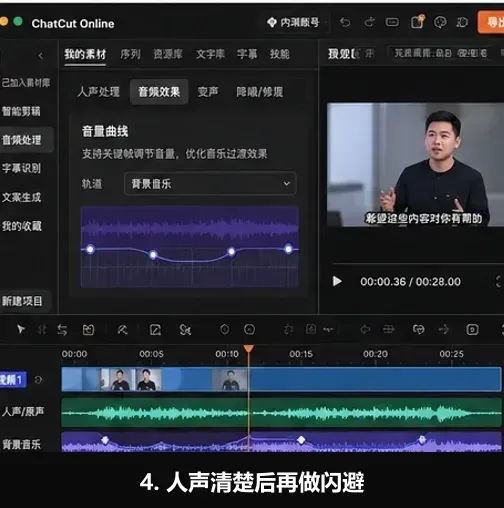Click the orange playhead marker on the ruler
The height and width of the screenshot is (508, 504).
(x=248, y=348)
